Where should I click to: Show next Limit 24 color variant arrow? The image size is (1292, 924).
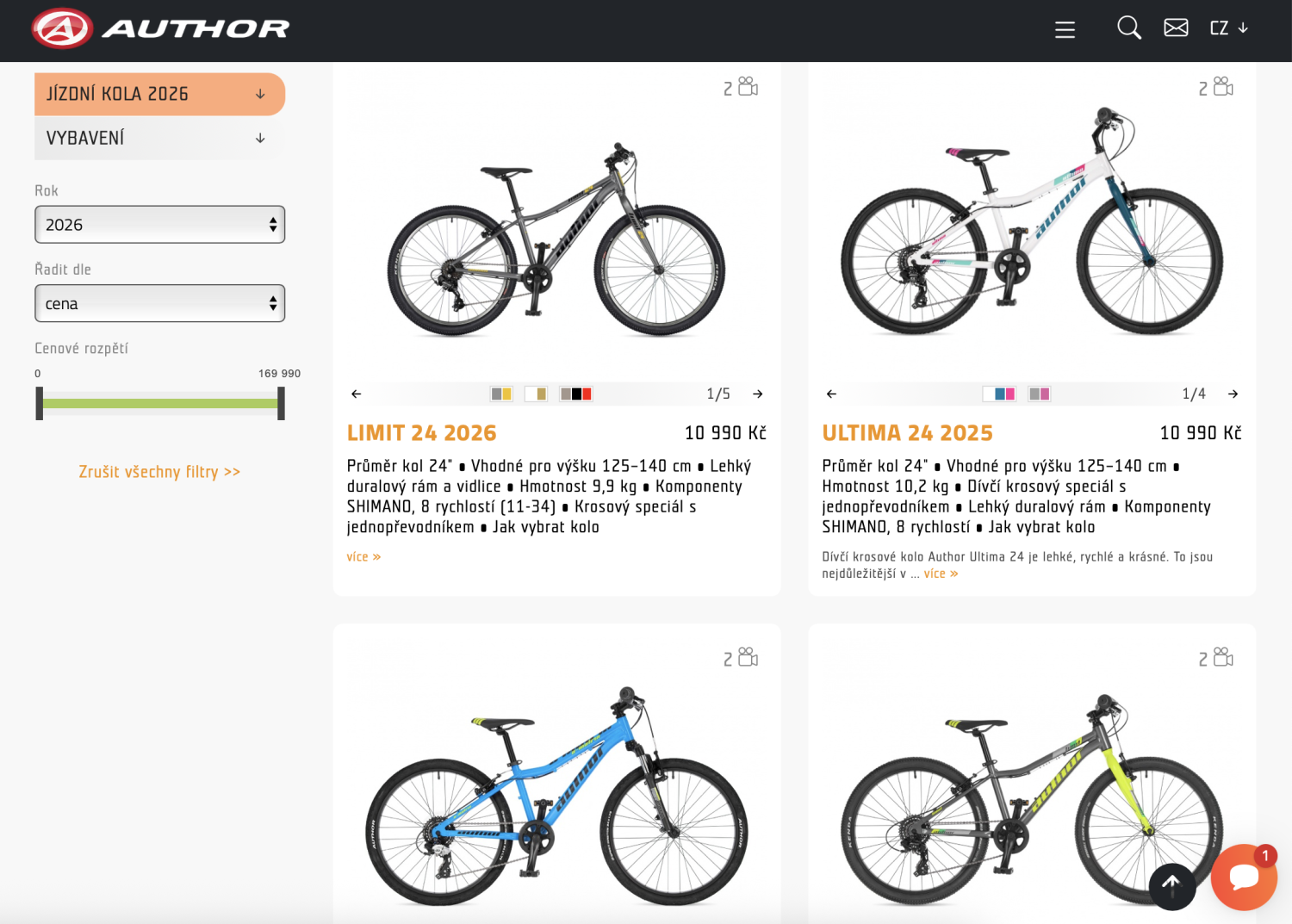758,394
